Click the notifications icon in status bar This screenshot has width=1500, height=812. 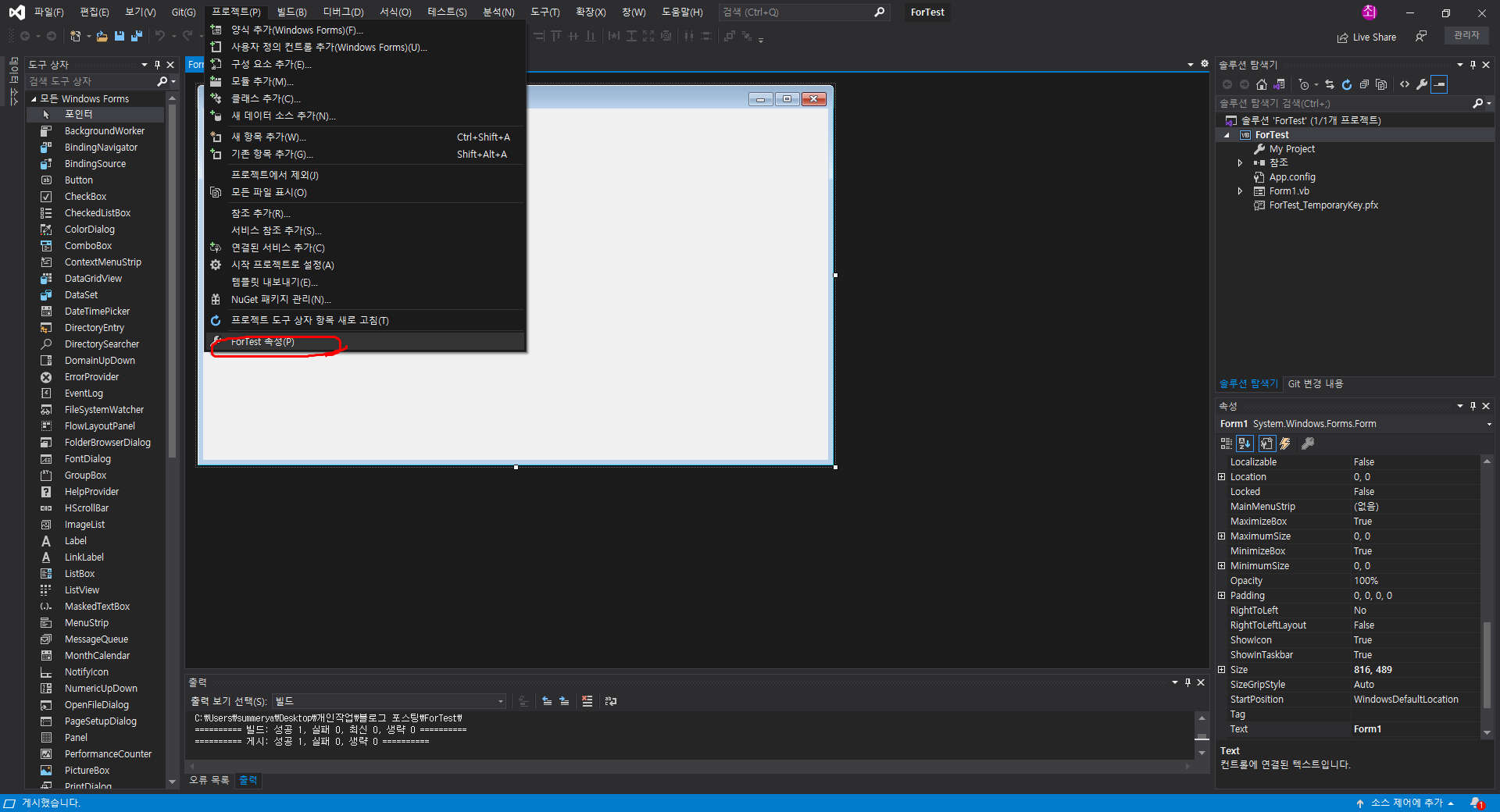(1477, 803)
